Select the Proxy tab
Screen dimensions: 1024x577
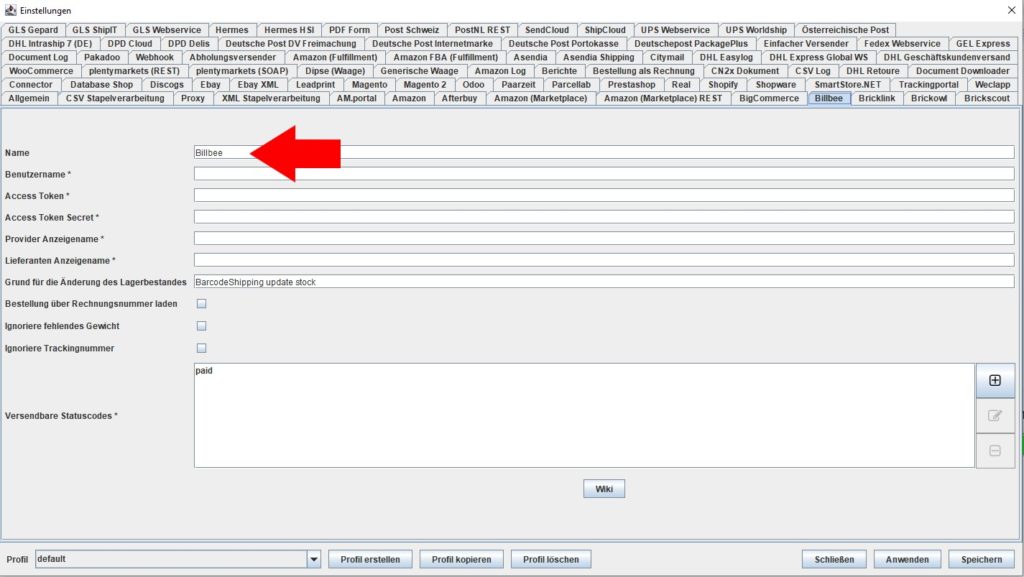(193, 99)
